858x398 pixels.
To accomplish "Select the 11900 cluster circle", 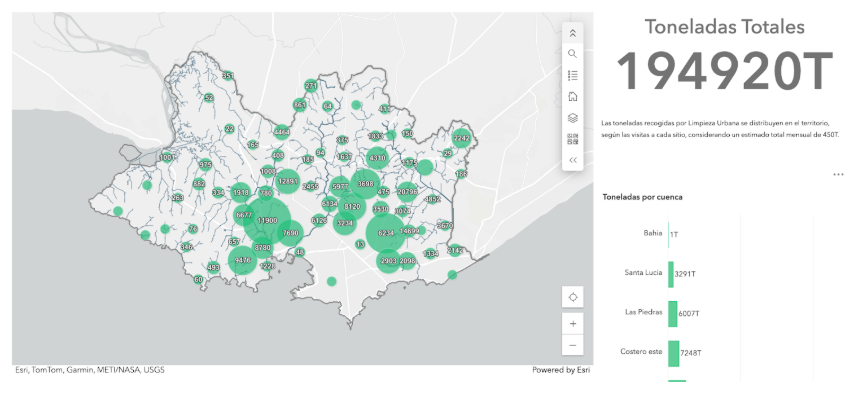I will [x=267, y=221].
